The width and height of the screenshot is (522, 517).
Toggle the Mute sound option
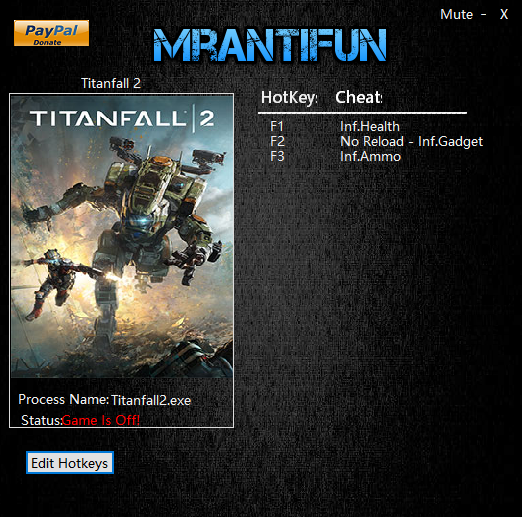(x=456, y=14)
